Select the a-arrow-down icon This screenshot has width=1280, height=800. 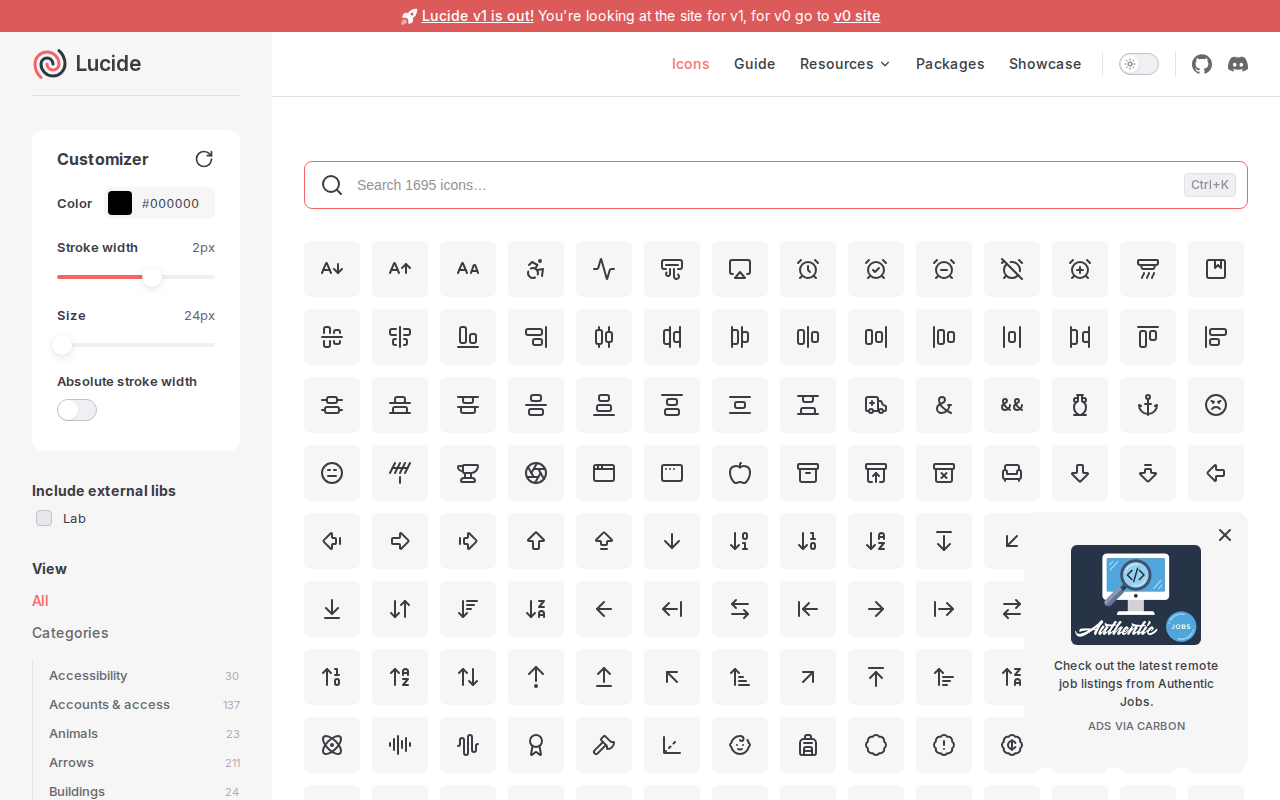click(x=332, y=269)
